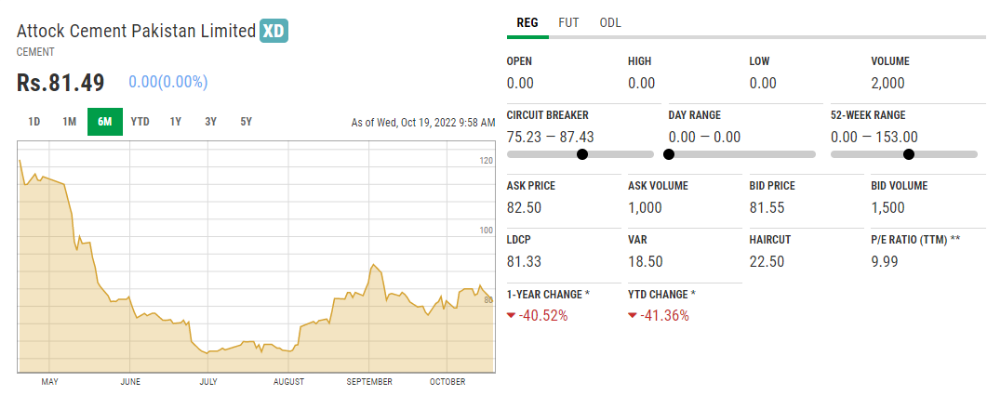Viewport: 1000px width, 395px height.
Task: Click the OPEN label
Action: pyautogui.click(x=519, y=61)
